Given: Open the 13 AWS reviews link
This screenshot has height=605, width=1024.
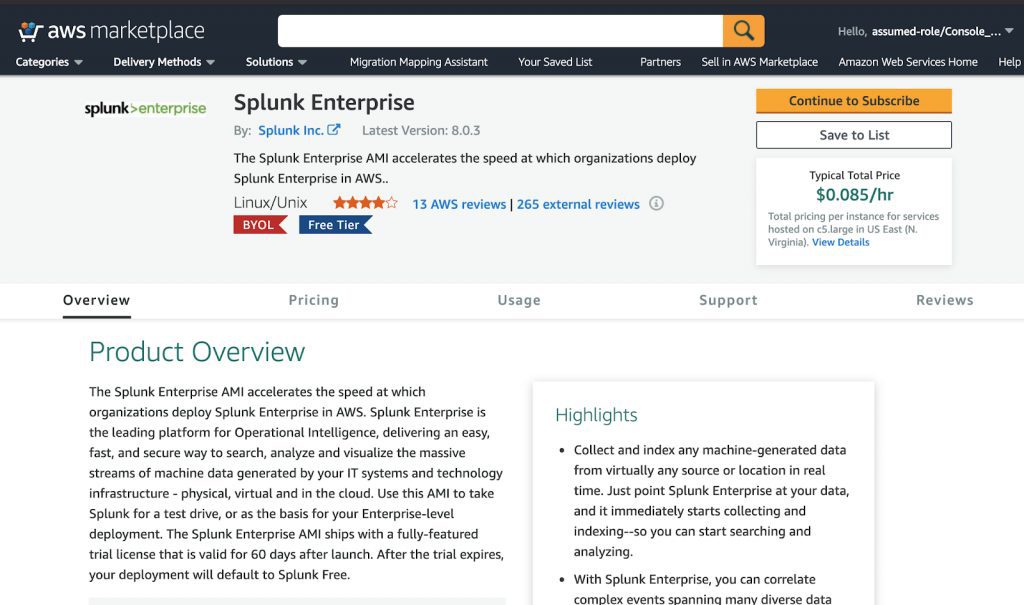Looking at the screenshot, I should pos(459,204).
